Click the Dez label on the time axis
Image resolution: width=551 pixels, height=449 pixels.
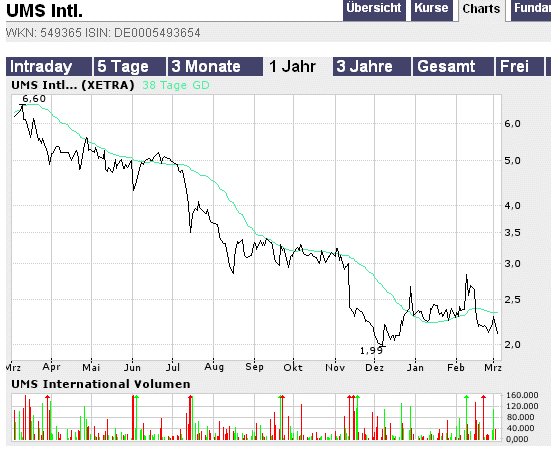[x=374, y=367]
